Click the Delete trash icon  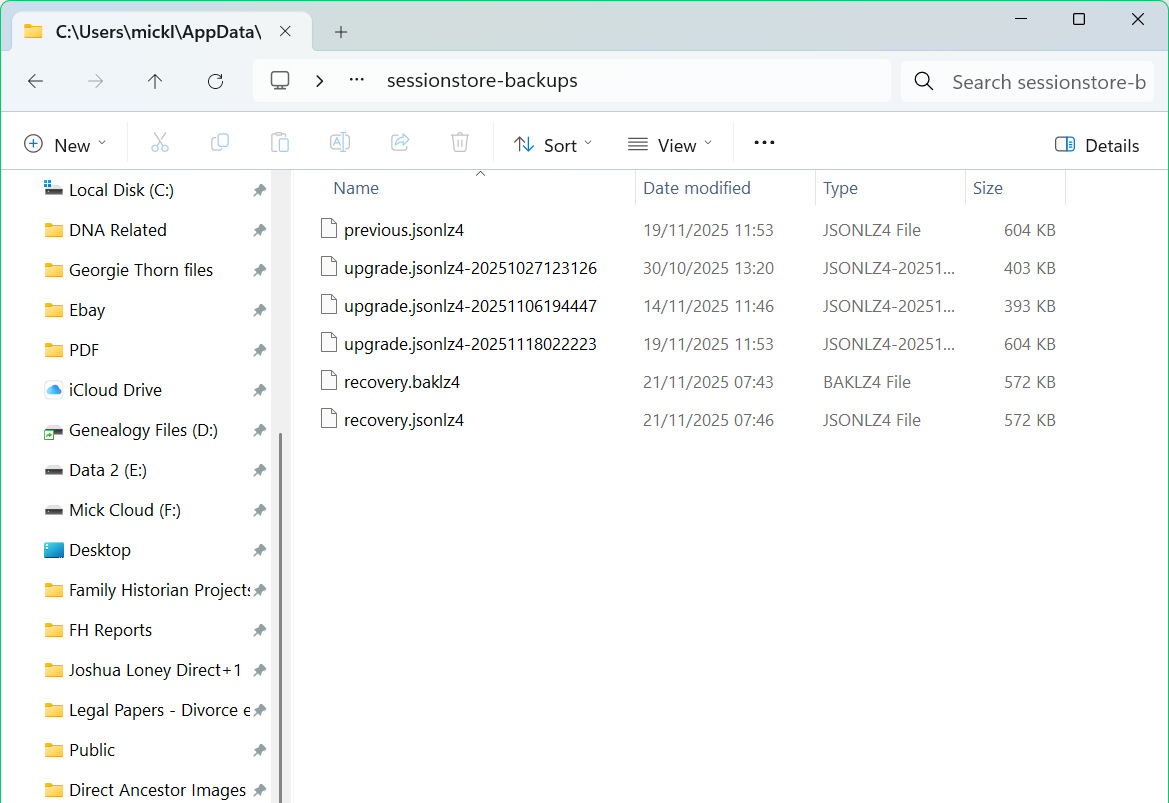460,143
